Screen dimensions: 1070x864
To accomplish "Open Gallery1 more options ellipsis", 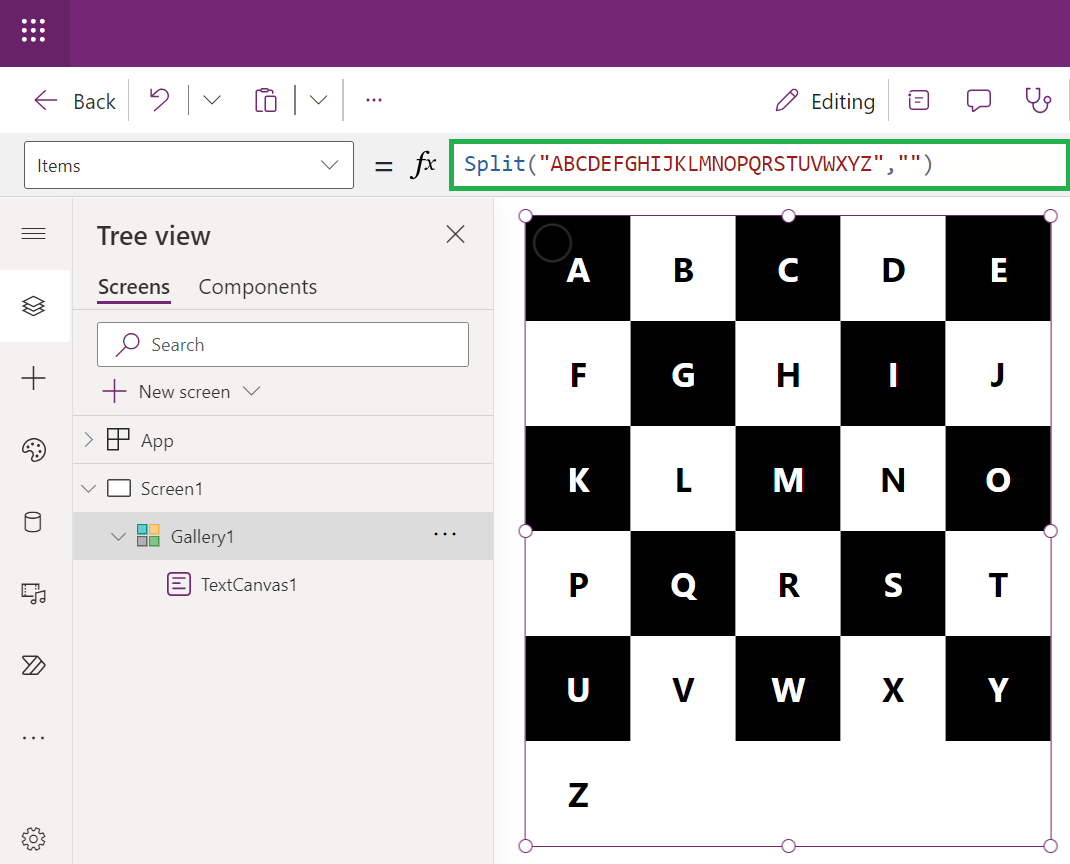I will (x=445, y=534).
